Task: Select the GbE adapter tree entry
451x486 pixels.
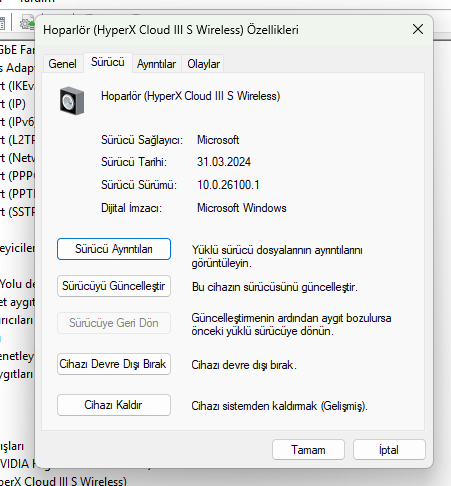Action: pyautogui.click(x=17, y=50)
